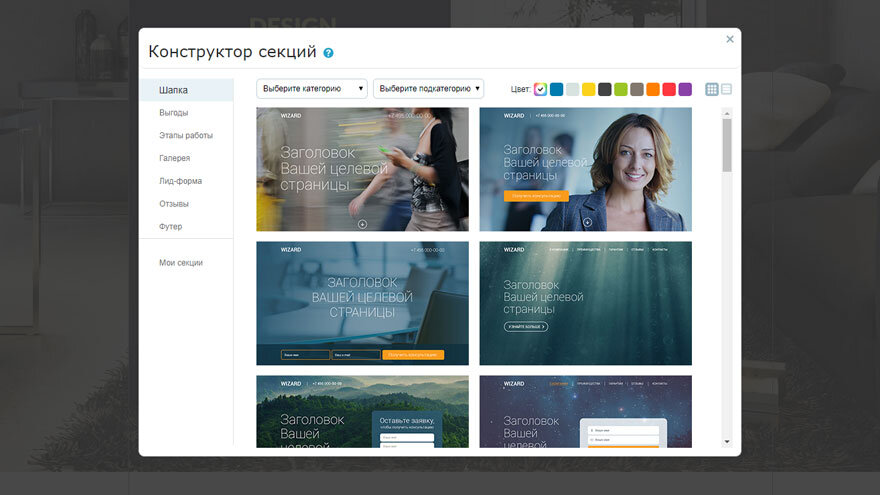This screenshot has height=495, width=880.
Task: Switch to grid view layout icon
Action: [712, 89]
